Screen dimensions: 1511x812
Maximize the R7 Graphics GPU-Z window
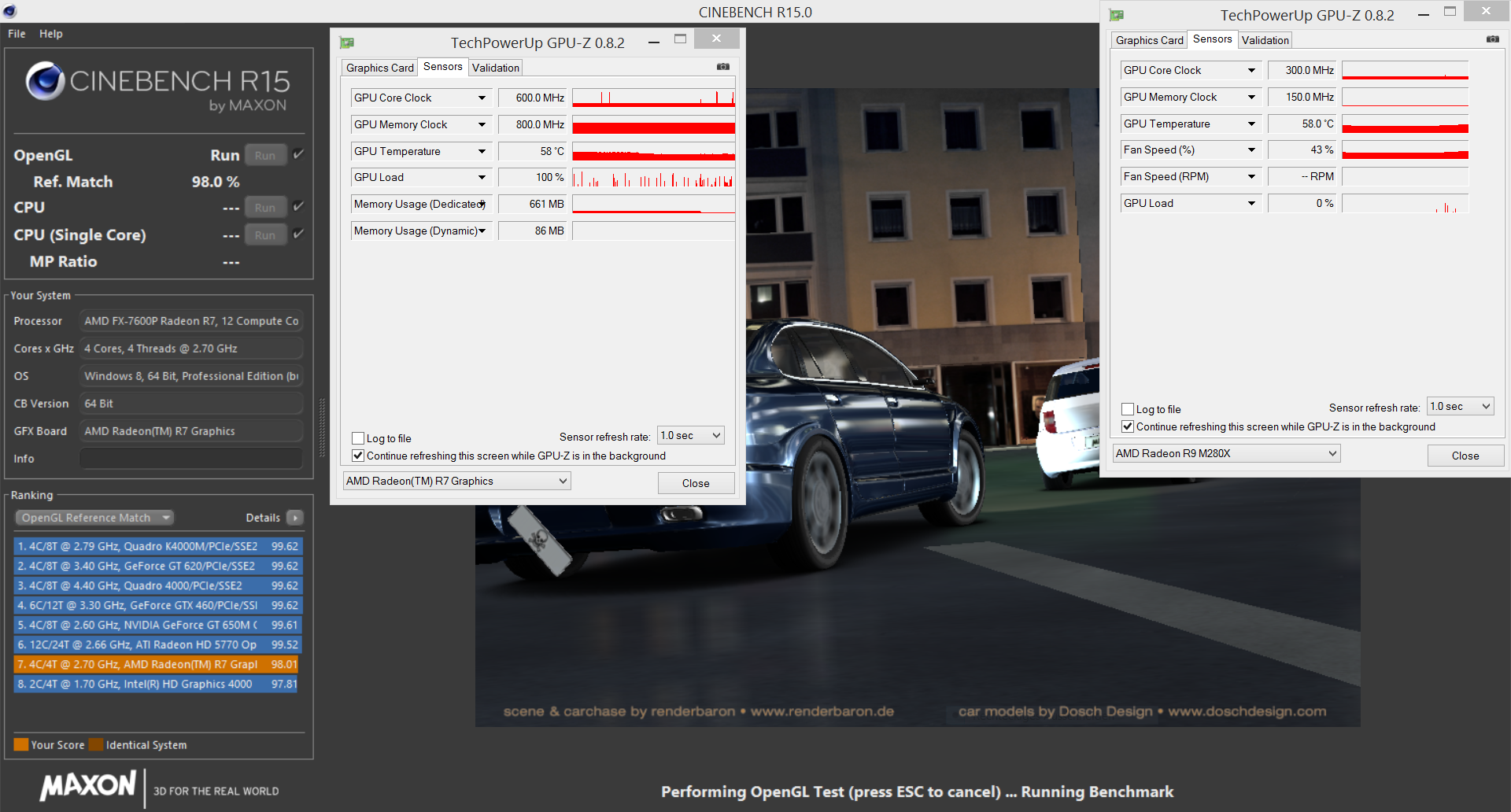point(681,39)
